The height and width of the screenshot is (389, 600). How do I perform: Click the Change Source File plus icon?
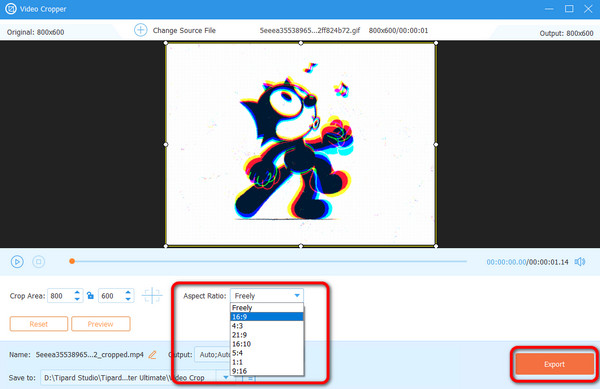tap(140, 30)
